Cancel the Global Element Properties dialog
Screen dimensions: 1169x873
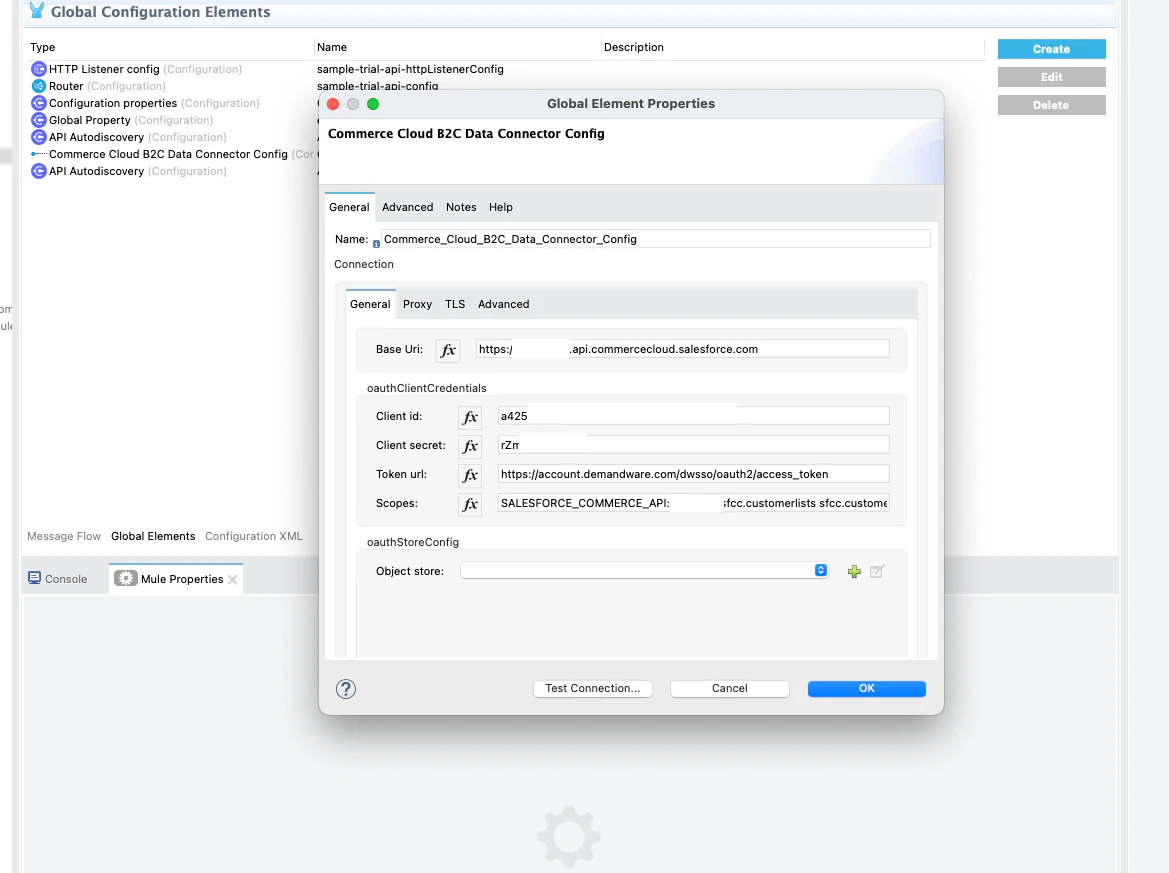[729, 689]
